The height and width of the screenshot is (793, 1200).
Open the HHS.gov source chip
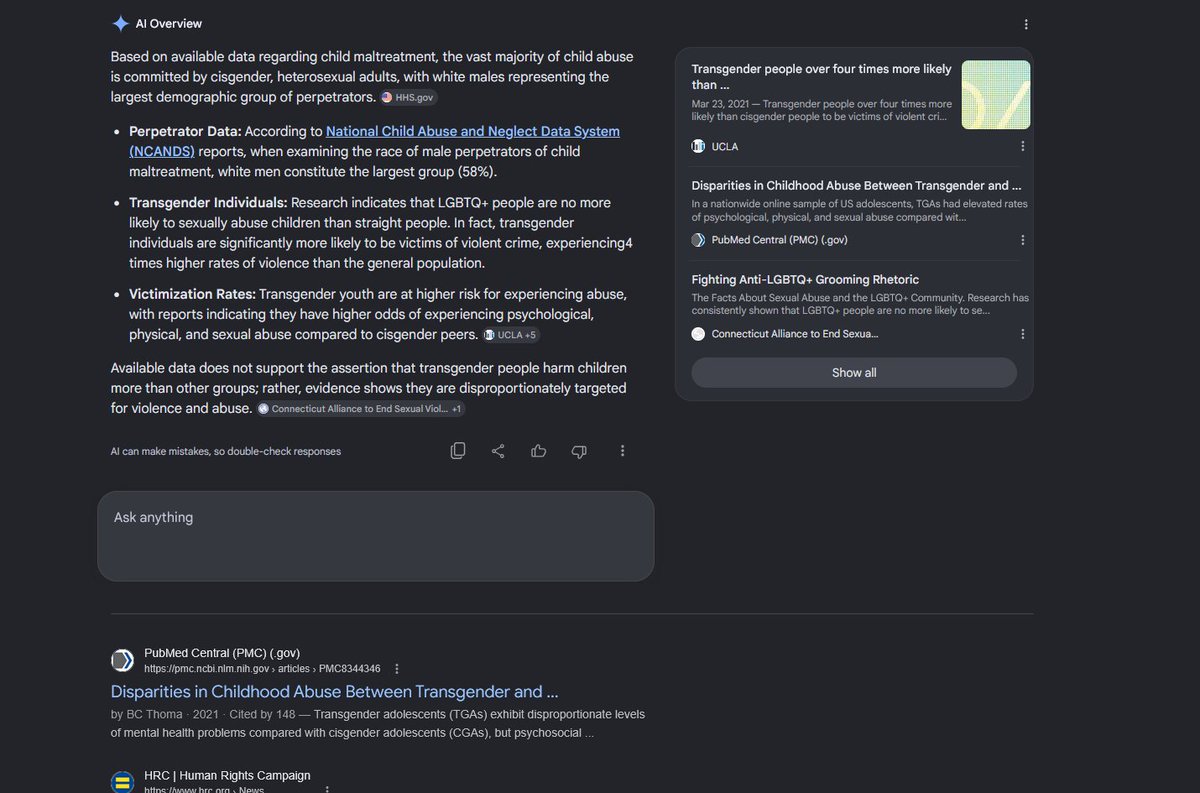pyautogui.click(x=409, y=98)
